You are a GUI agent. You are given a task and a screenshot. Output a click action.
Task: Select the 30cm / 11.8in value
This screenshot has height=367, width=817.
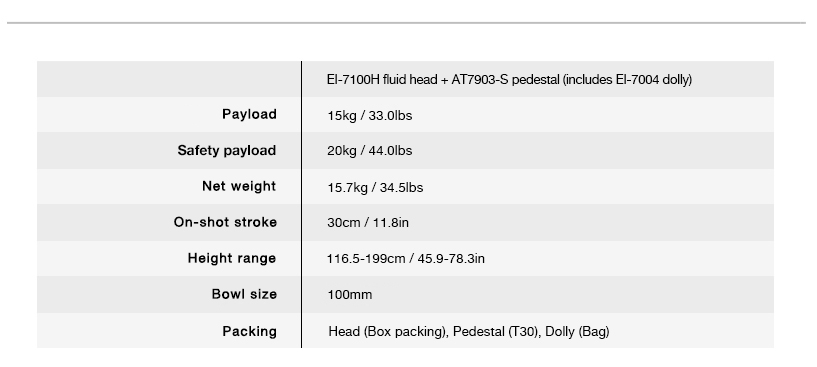click(x=368, y=223)
